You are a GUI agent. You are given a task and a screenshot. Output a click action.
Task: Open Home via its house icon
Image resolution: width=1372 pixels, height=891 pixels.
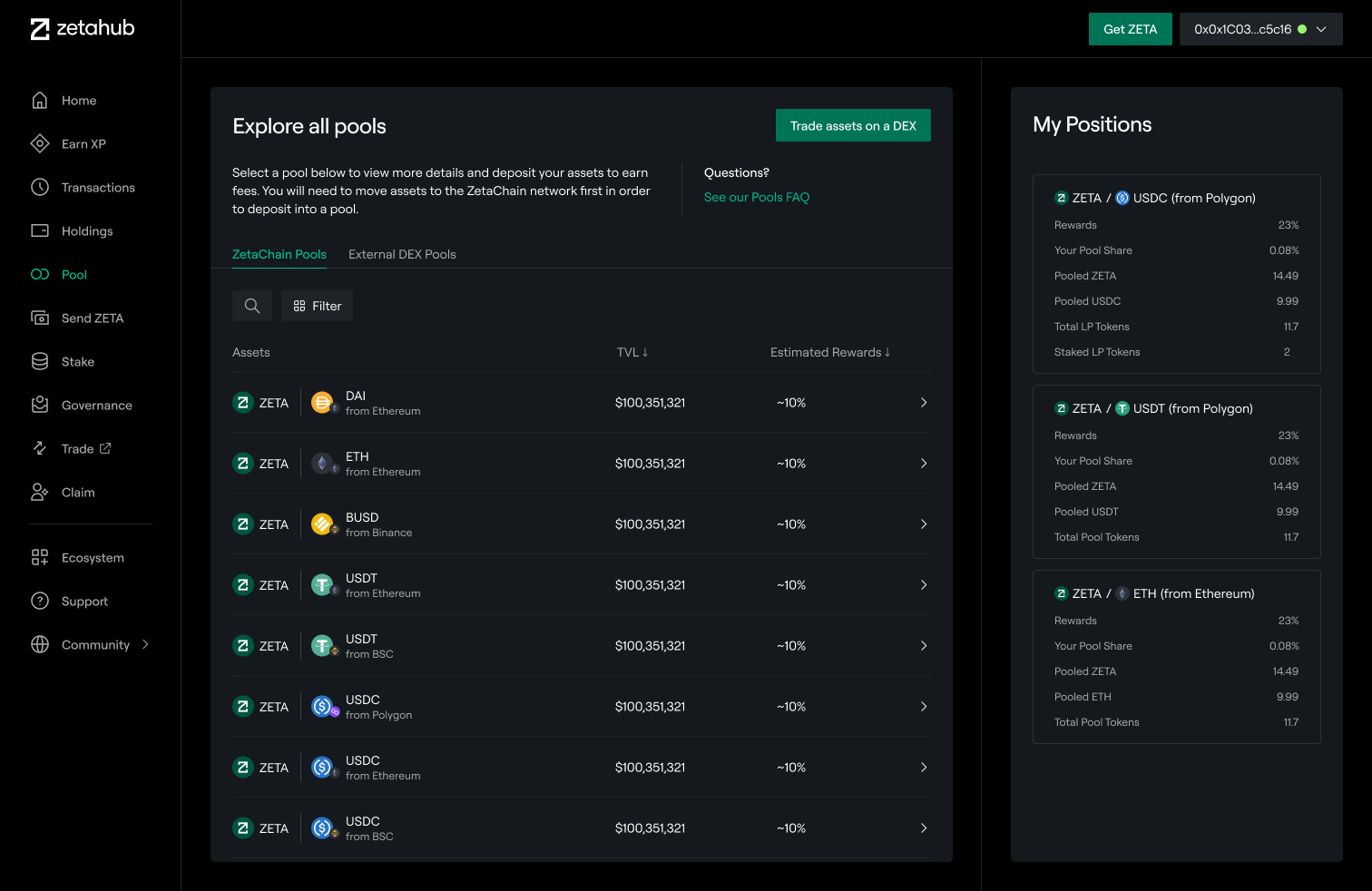40,101
